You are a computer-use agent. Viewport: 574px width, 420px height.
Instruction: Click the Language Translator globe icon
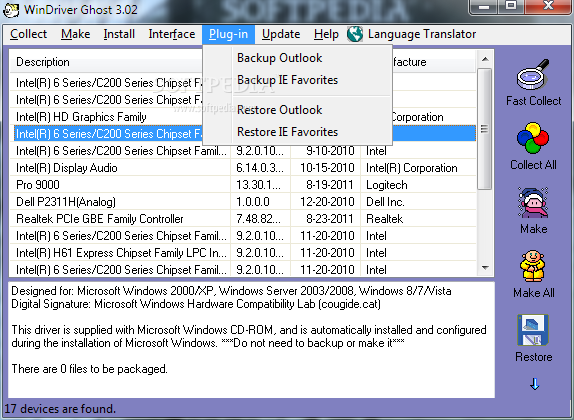click(x=355, y=34)
